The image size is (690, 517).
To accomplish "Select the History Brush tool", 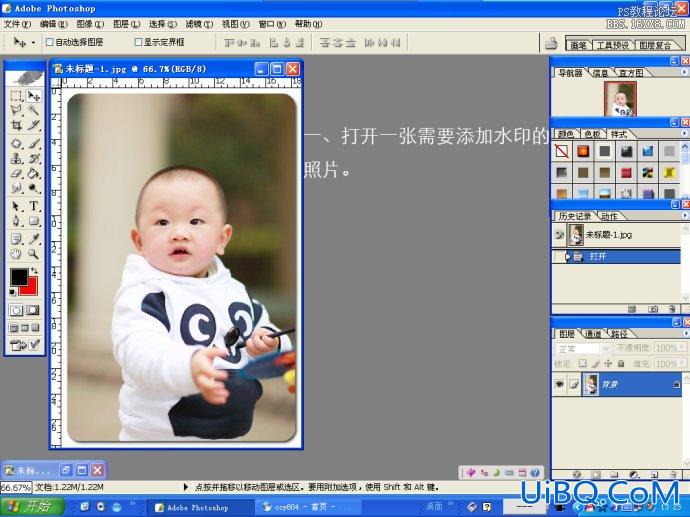I will pyautogui.click(x=33, y=158).
